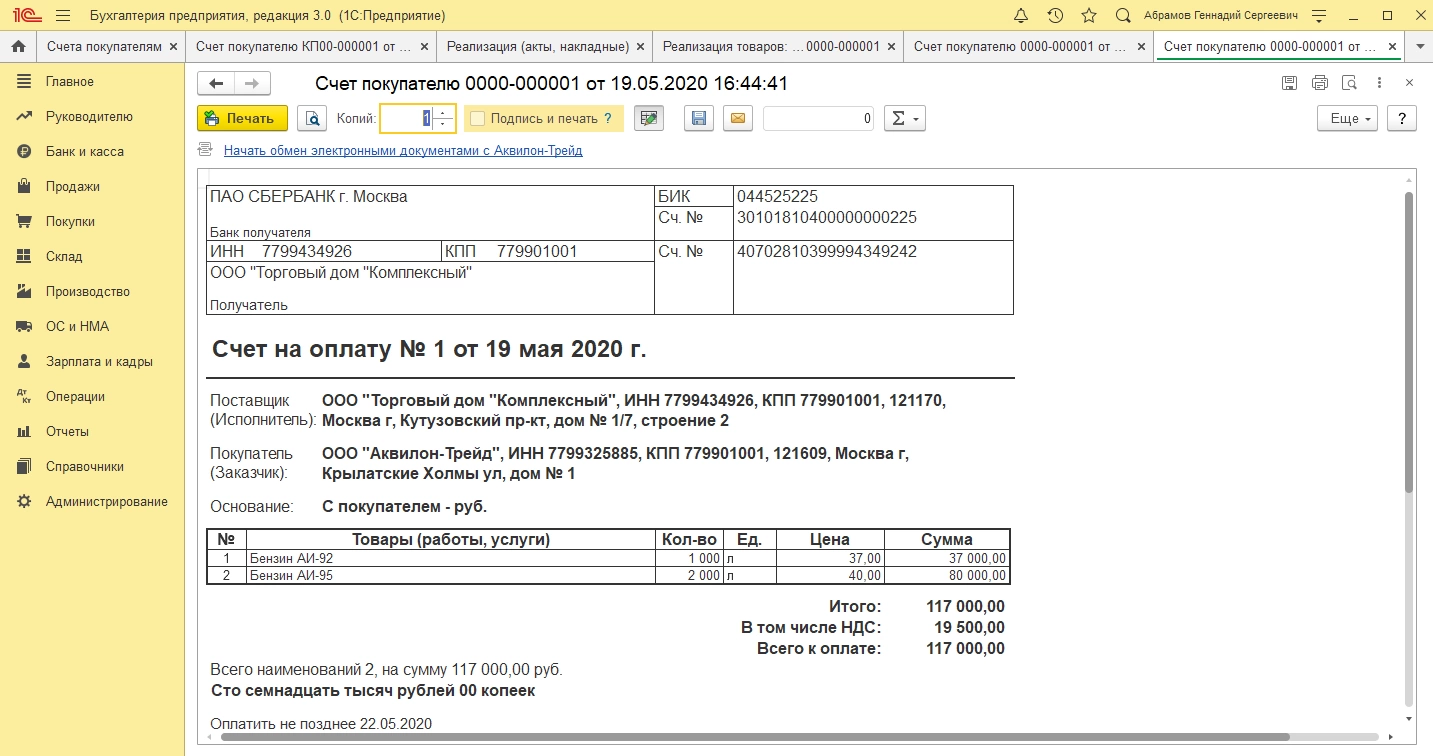The width and height of the screenshot is (1433, 756).
Task: Close the Счет покупателю КП00-000001 tab
Action: (x=424, y=47)
